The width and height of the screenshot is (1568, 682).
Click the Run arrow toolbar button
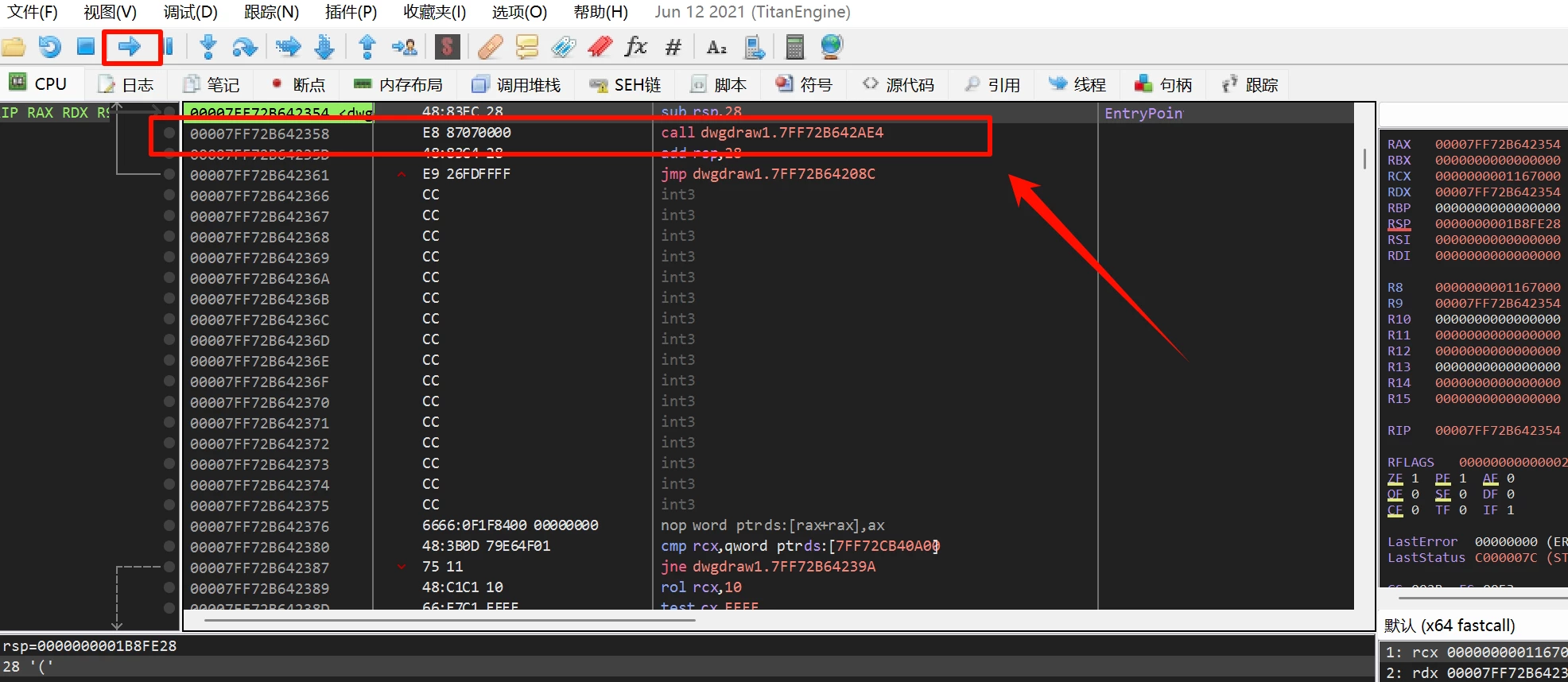point(129,47)
